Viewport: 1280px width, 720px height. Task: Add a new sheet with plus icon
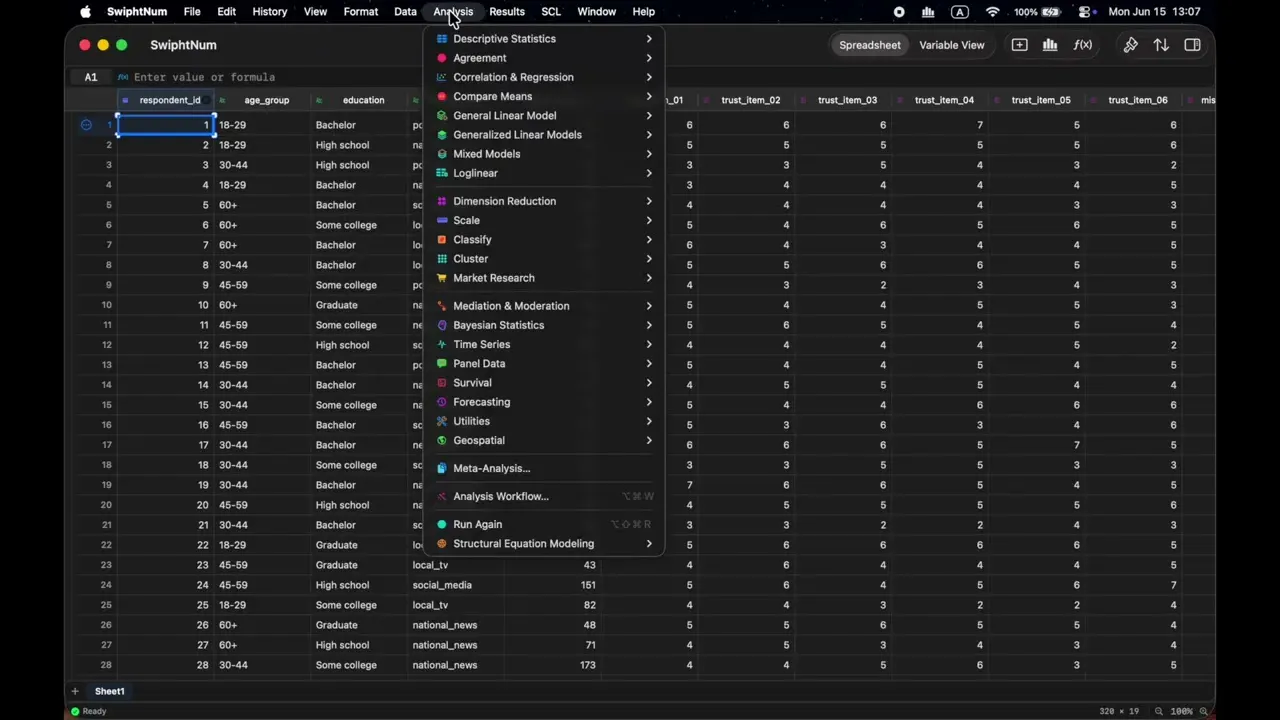tap(74, 691)
